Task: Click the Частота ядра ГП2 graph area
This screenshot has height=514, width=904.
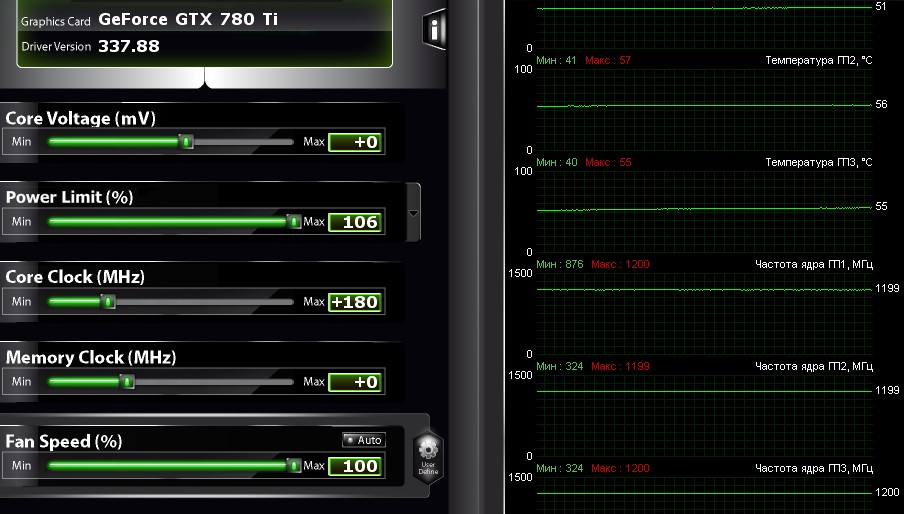Action: pos(705,416)
